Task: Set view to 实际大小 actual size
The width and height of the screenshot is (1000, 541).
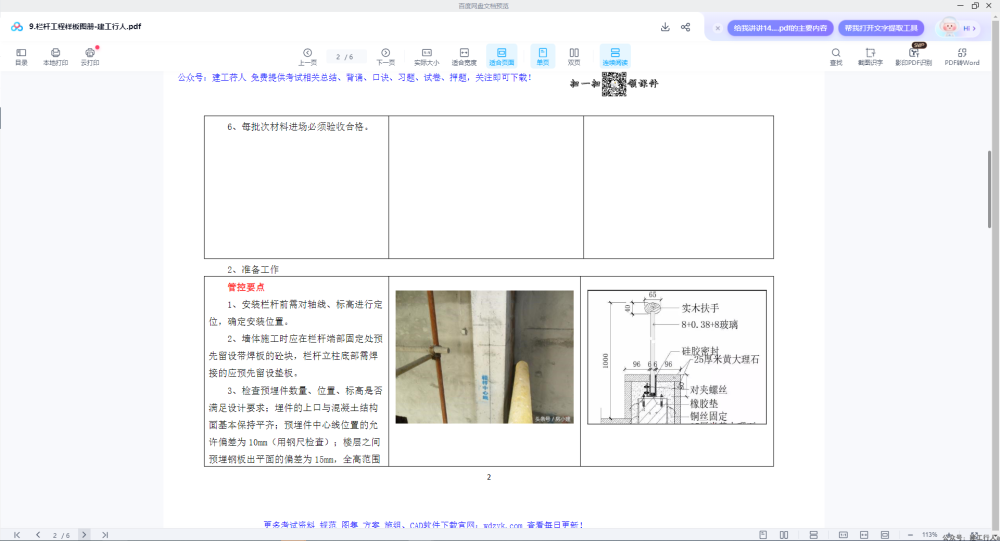Action: (x=427, y=56)
